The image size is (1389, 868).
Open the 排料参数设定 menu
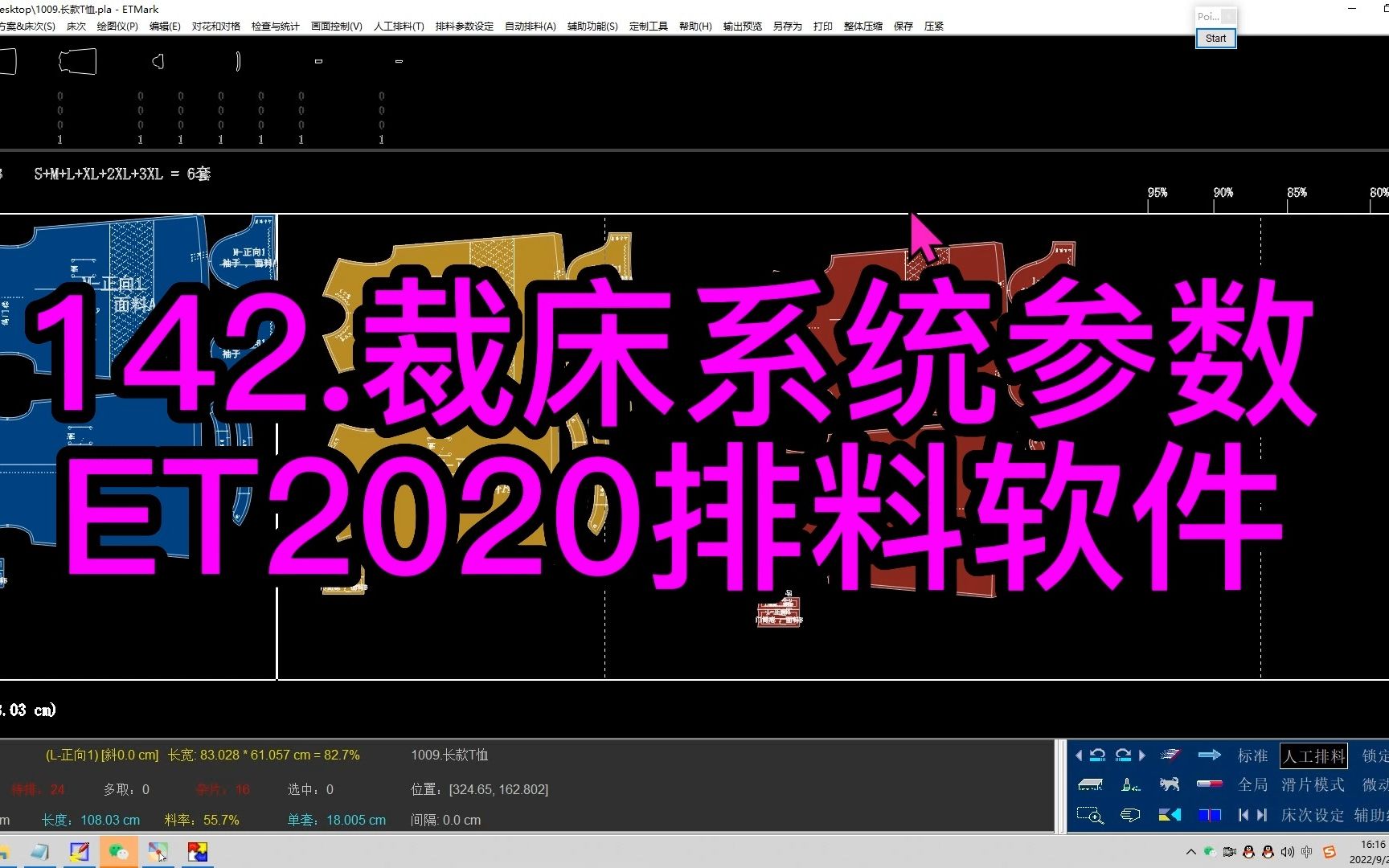pos(465,27)
